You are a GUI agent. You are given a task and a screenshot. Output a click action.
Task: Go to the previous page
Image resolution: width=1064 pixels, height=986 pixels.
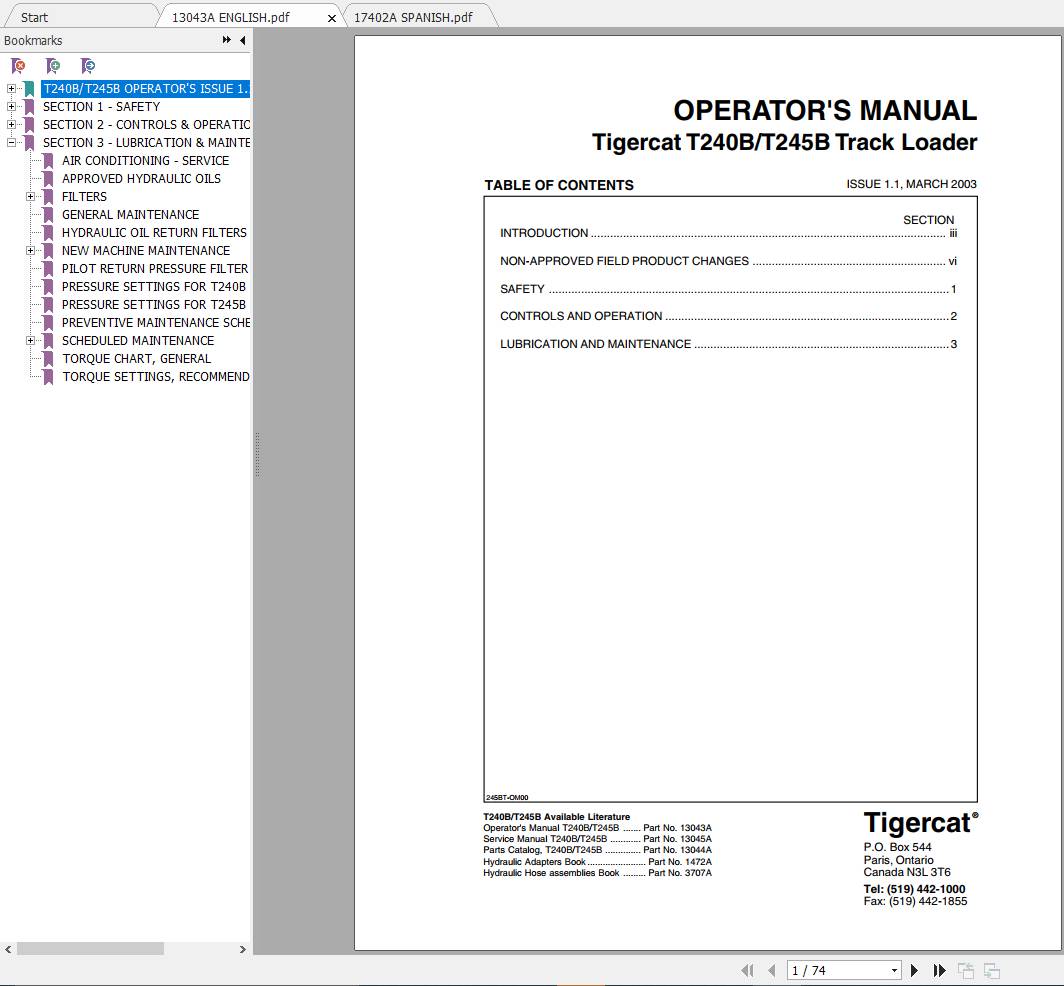tap(771, 970)
